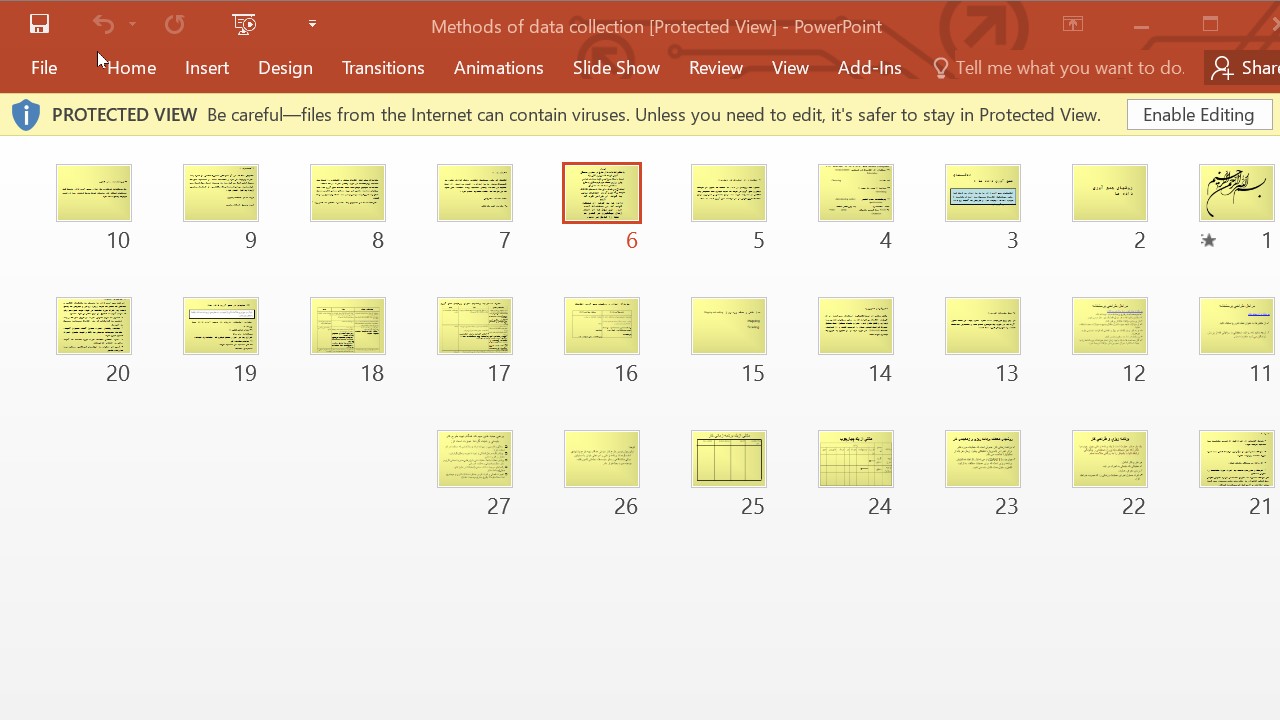Select slide 16 thumbnail with table

tap(602, 326)
